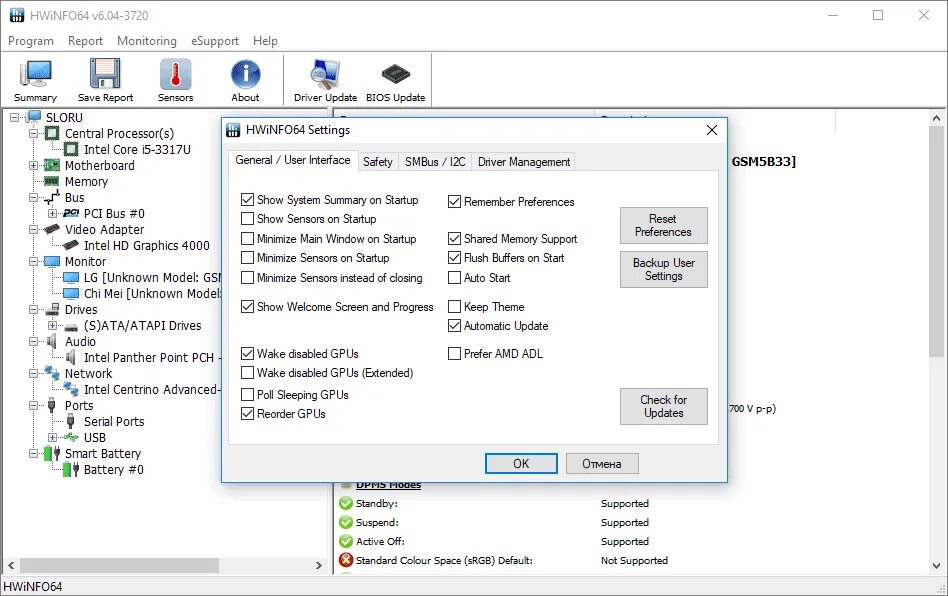The width and height of the screenshot is (948, 596).
Task: Disable Automatic Update checkbox
Action: tap(455, 325)
